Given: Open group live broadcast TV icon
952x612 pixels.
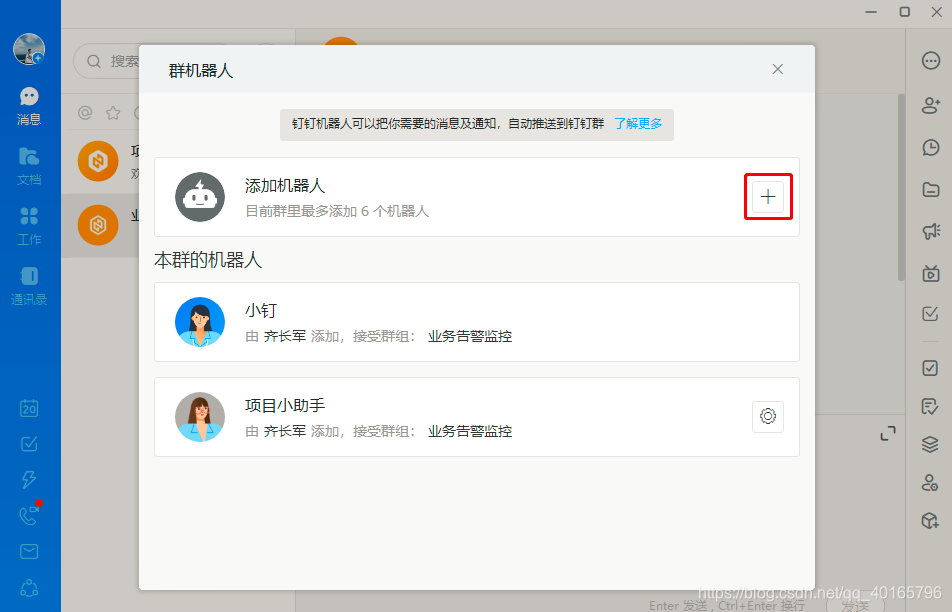Looking at the screenshot, I should point(931,273).
